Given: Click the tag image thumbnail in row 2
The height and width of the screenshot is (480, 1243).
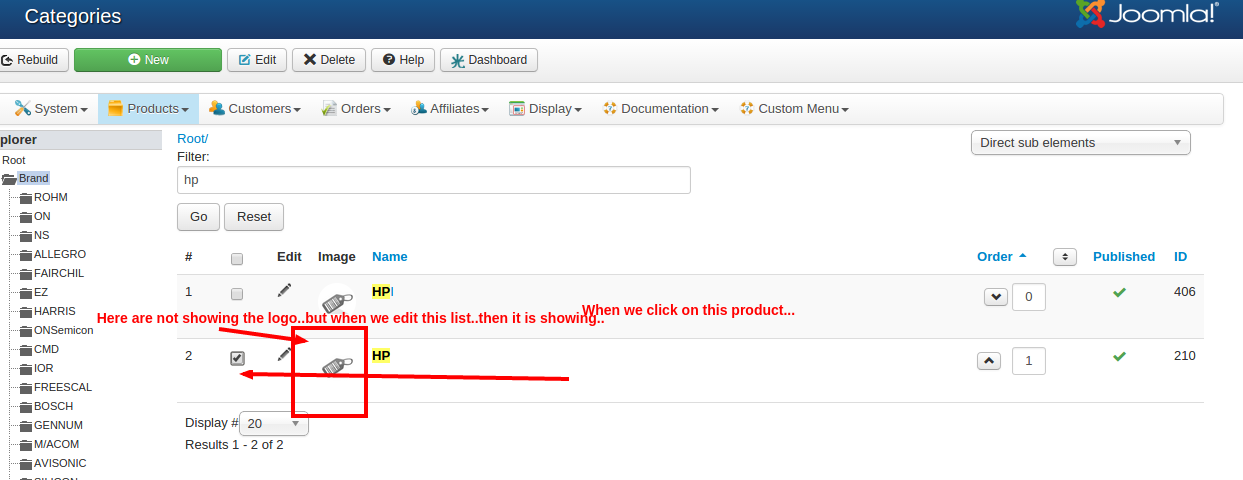Looking at the screenshot, I should tap(337, 366).
